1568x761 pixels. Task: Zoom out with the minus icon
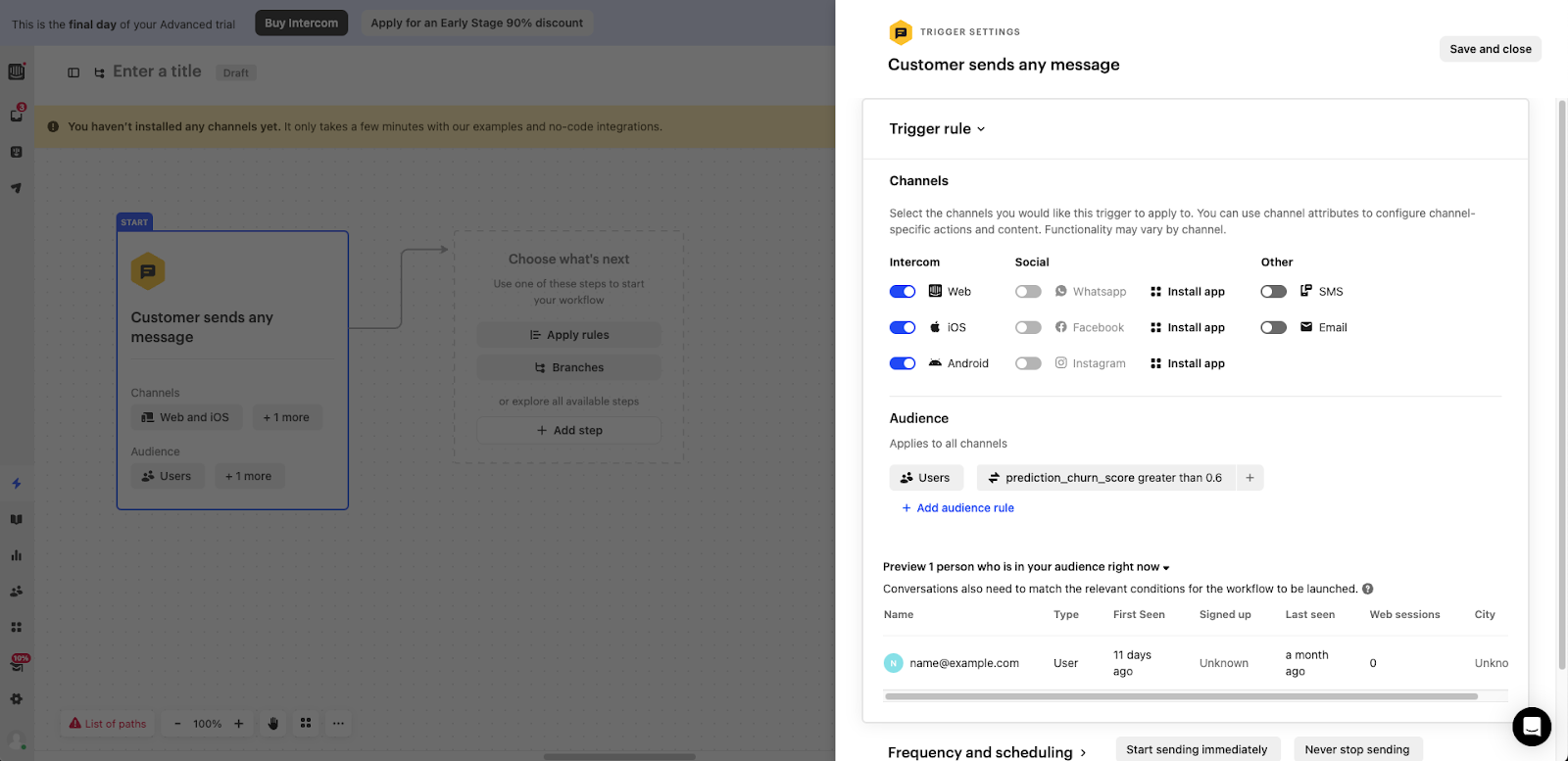point(177,724)
